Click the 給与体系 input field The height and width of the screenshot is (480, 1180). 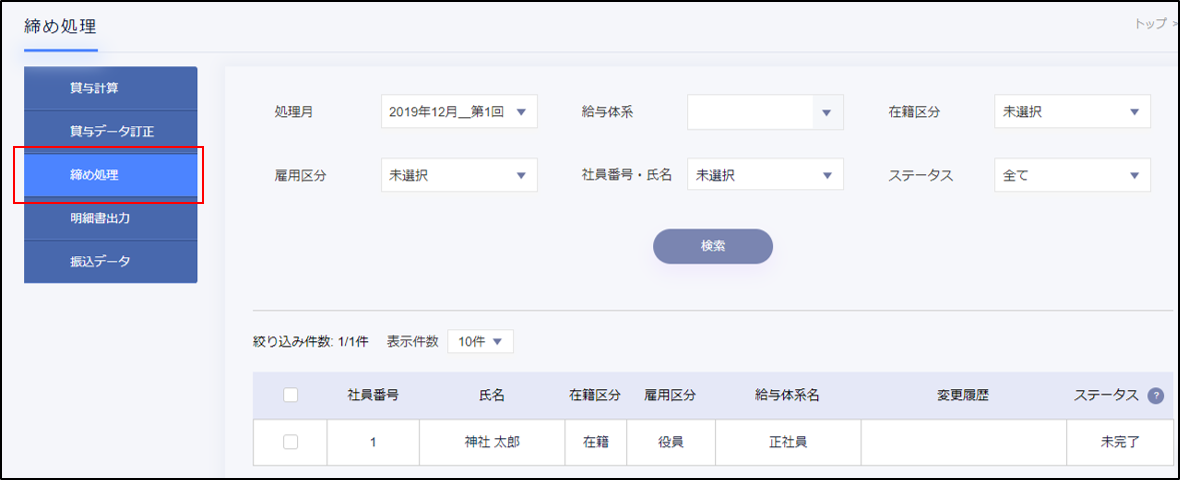pyautogui.click(x=748, y=112)
